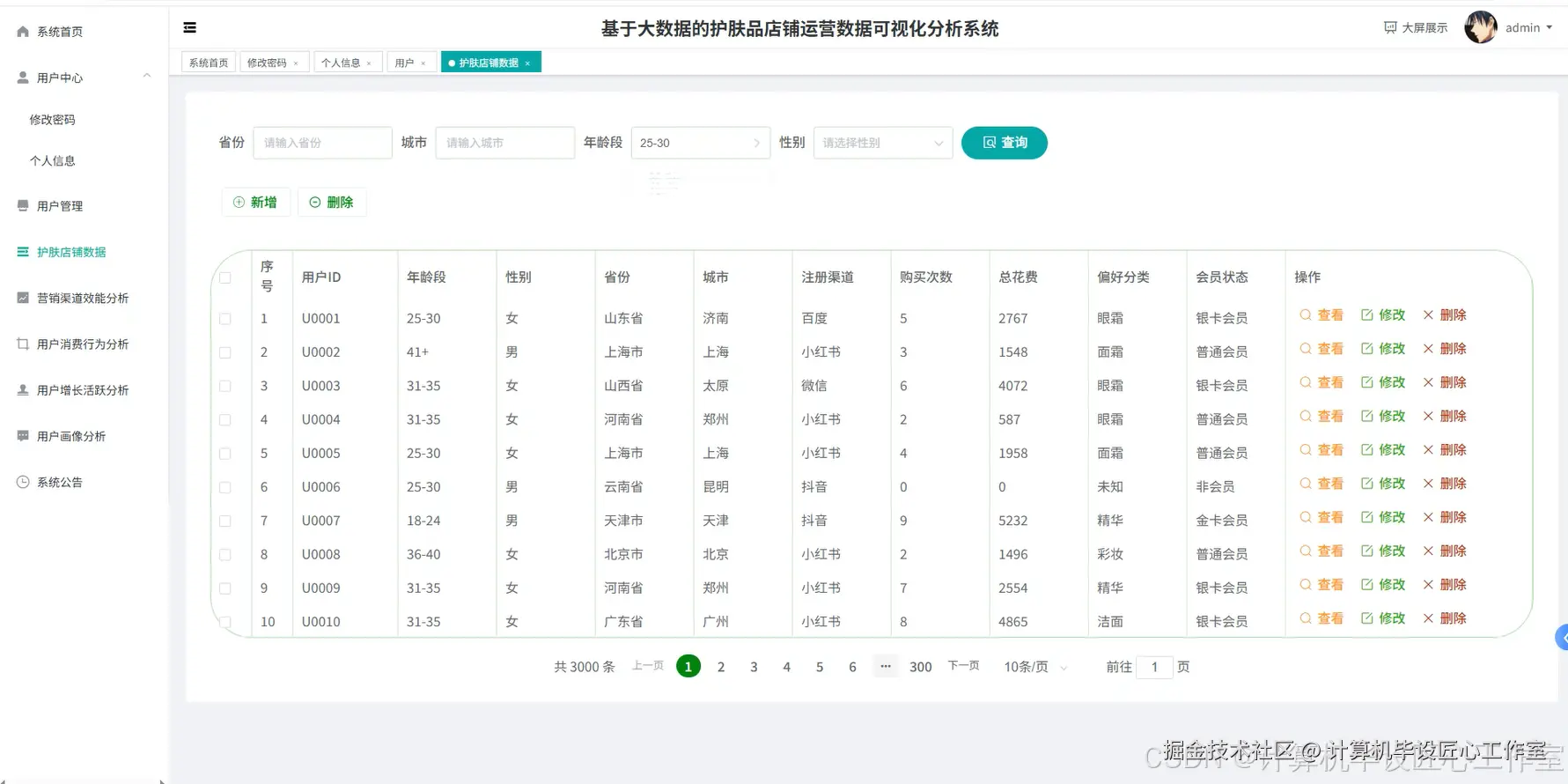
Task: Select current pagination page 1
Action: (x=688, y=667)
